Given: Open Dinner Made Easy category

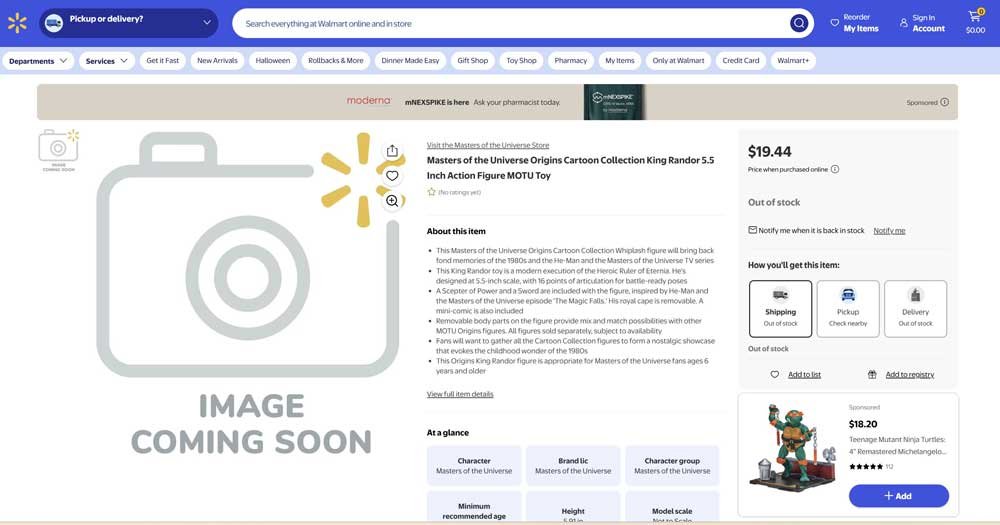Looking at the screenshot, I should click(410, 61).
